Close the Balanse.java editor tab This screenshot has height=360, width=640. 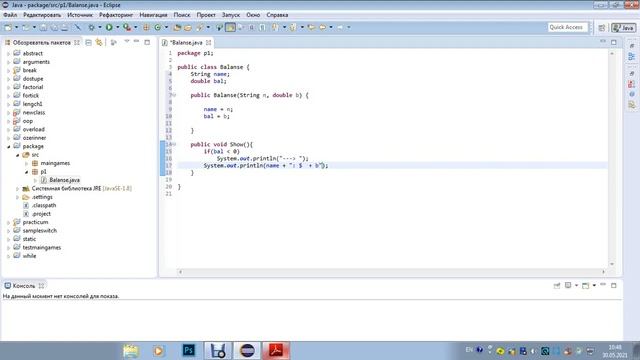209,42
